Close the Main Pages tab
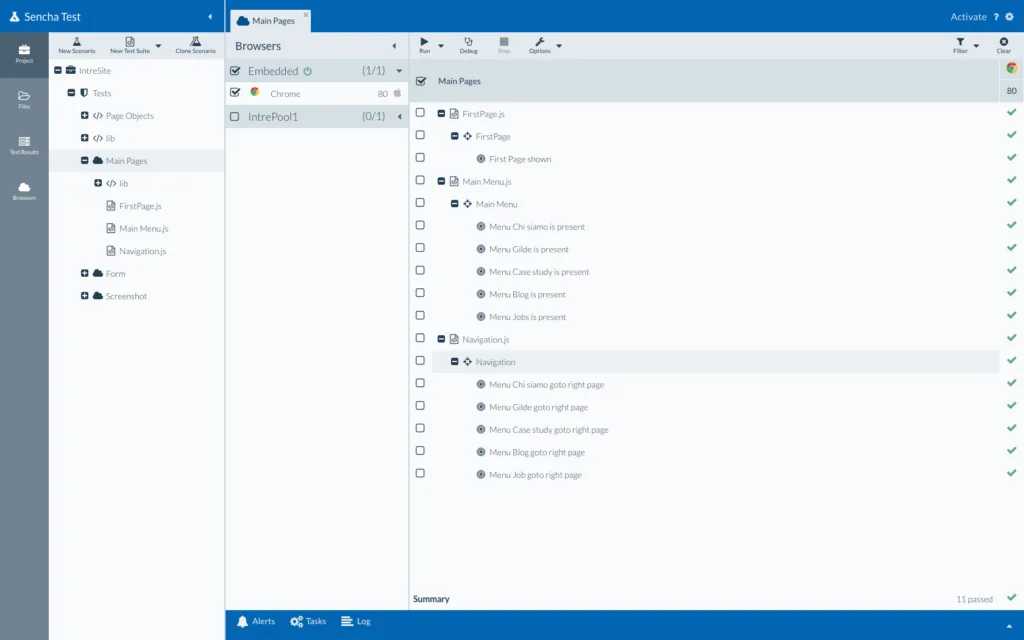The height and width of the screenshot is (640, 1024). tap(306, 14)
